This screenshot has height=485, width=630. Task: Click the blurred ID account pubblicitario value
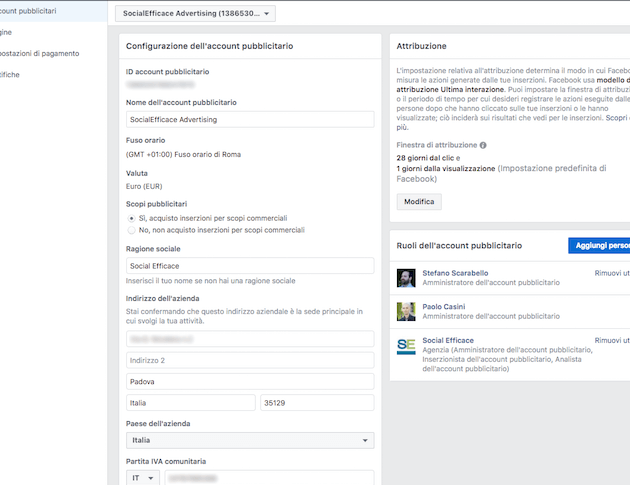click(160, 84)
